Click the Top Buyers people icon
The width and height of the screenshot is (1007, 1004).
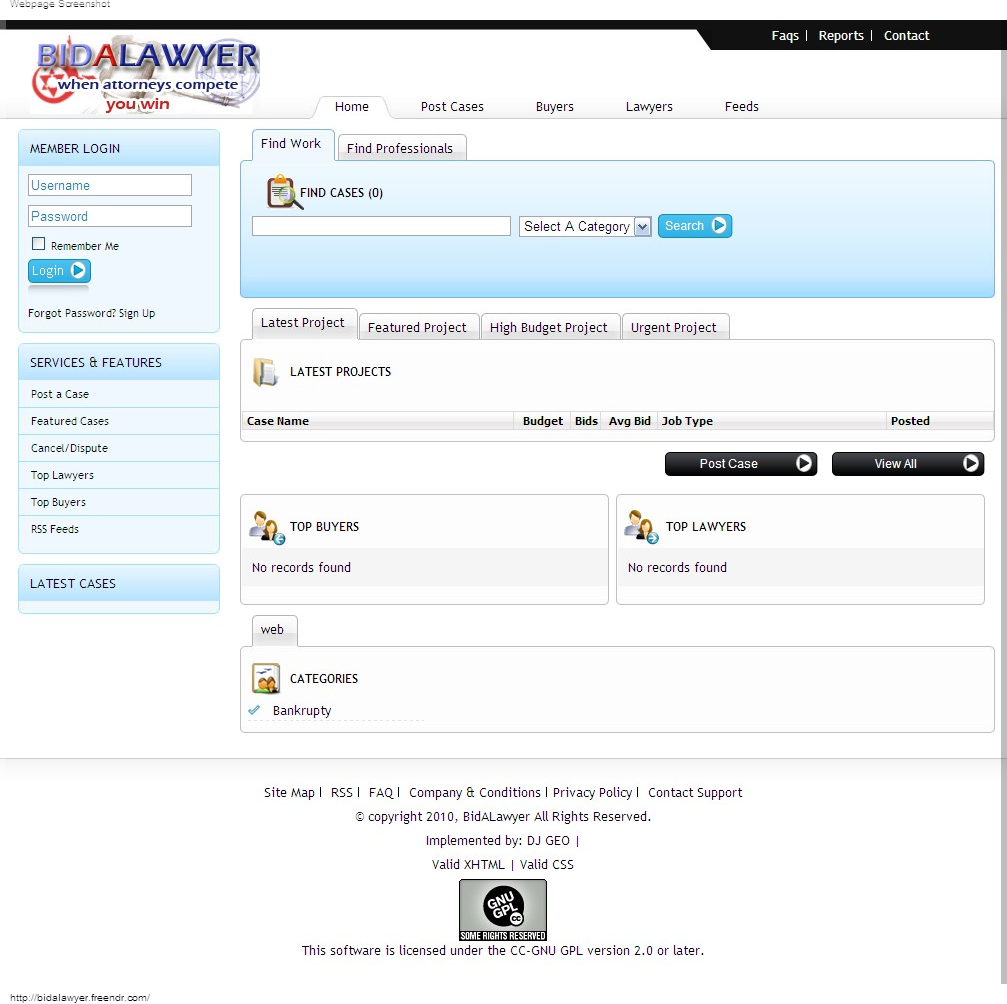(x=267, y=527)
